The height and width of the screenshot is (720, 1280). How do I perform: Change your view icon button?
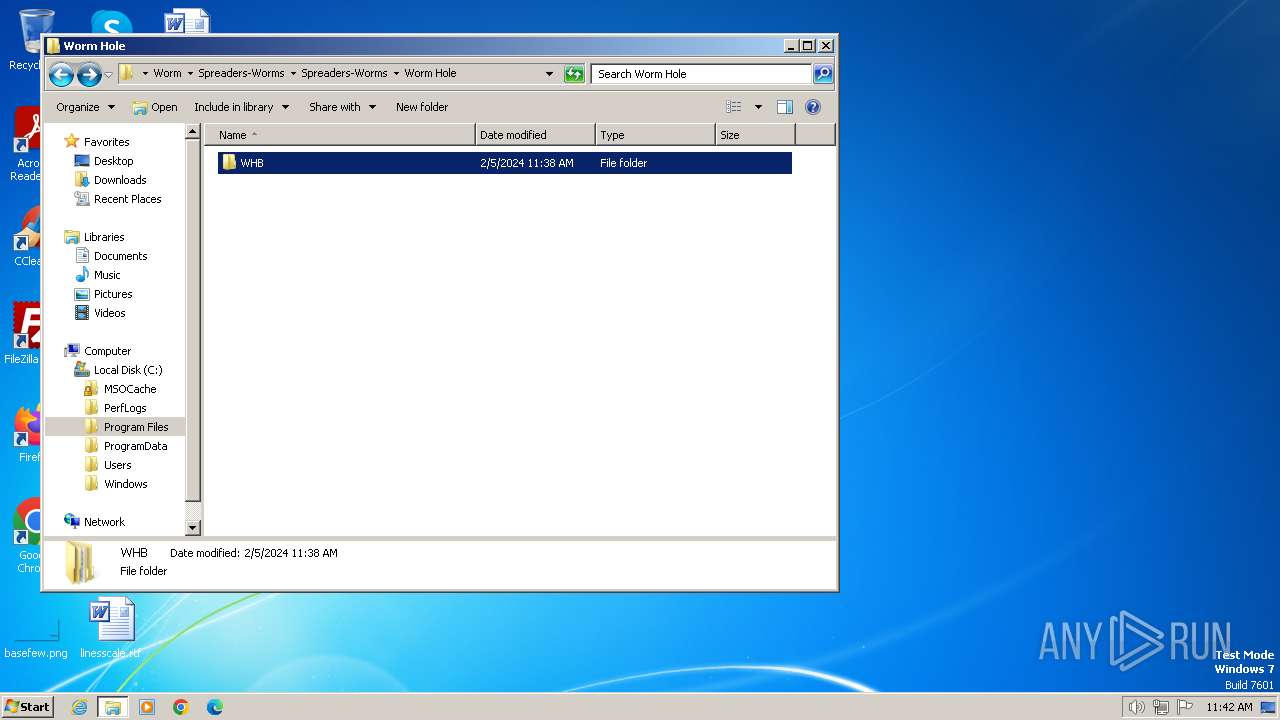734,107
